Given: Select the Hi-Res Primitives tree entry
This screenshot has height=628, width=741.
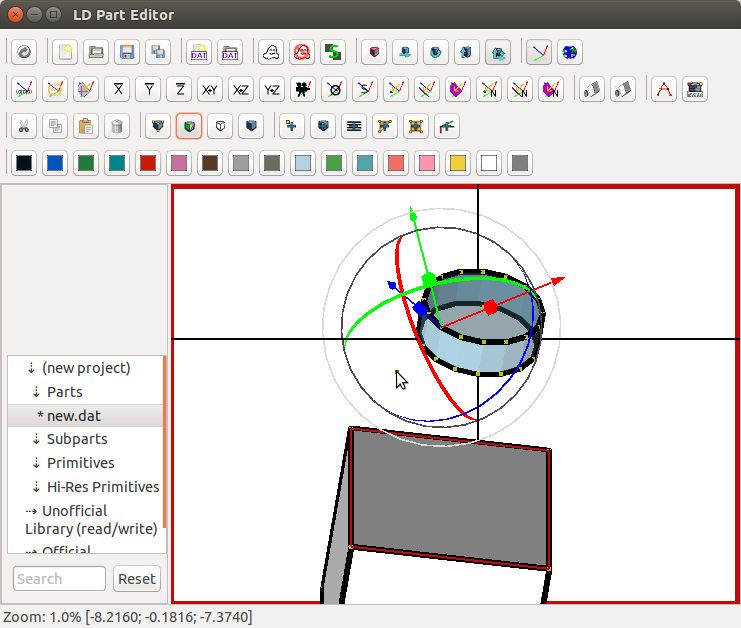Looking at the screenshot, I should point(103,487).
